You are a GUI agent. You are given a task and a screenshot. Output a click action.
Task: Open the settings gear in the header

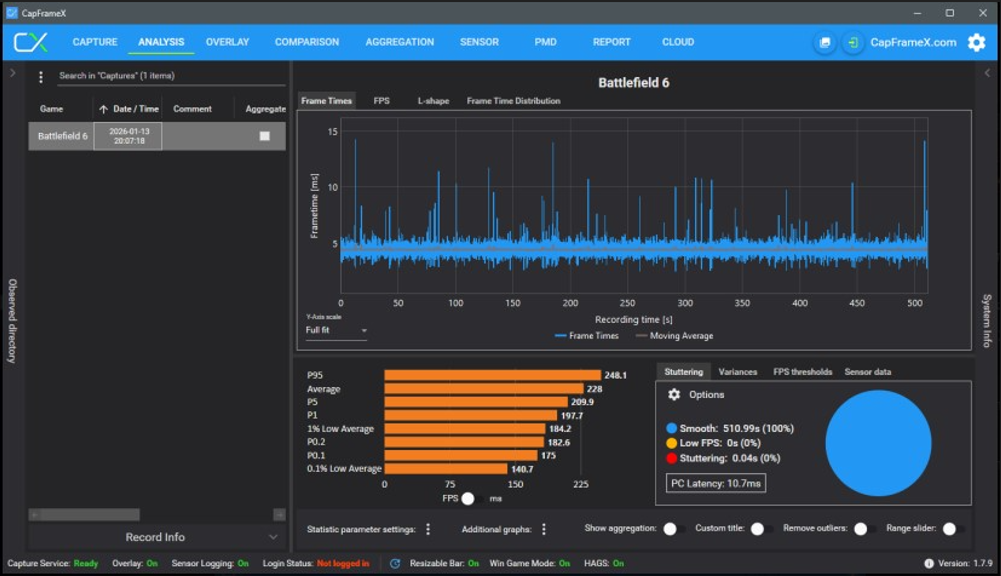pyautogui.click(x=976, y=43)
